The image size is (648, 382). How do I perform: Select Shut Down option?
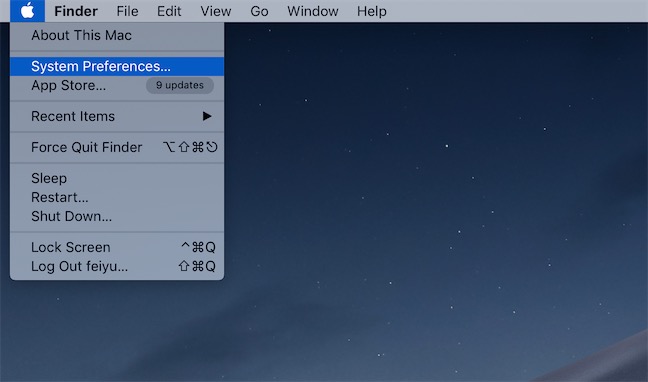(117, 217)
